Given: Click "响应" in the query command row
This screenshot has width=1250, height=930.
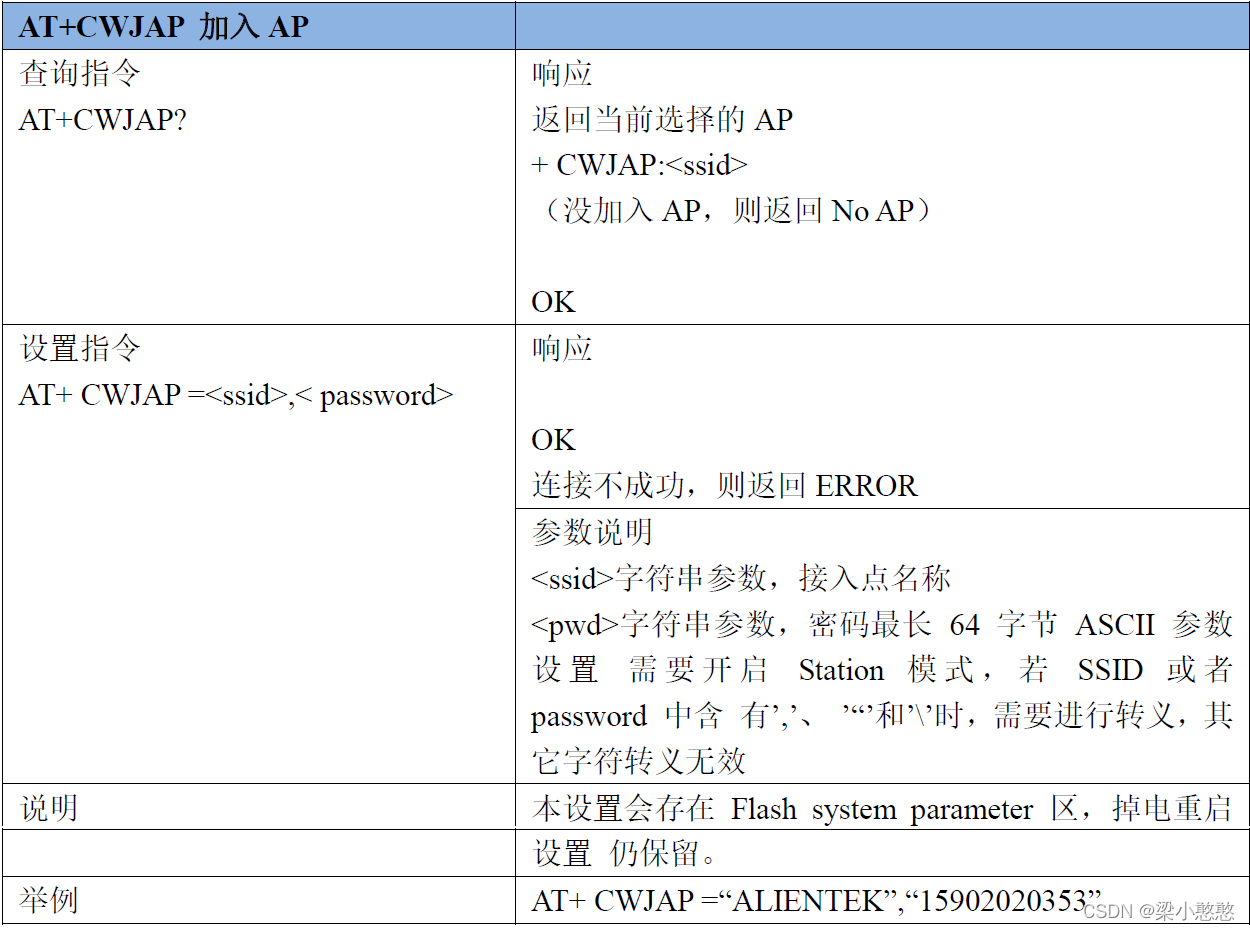Looking at the screenshot, I should click(562, 73).
